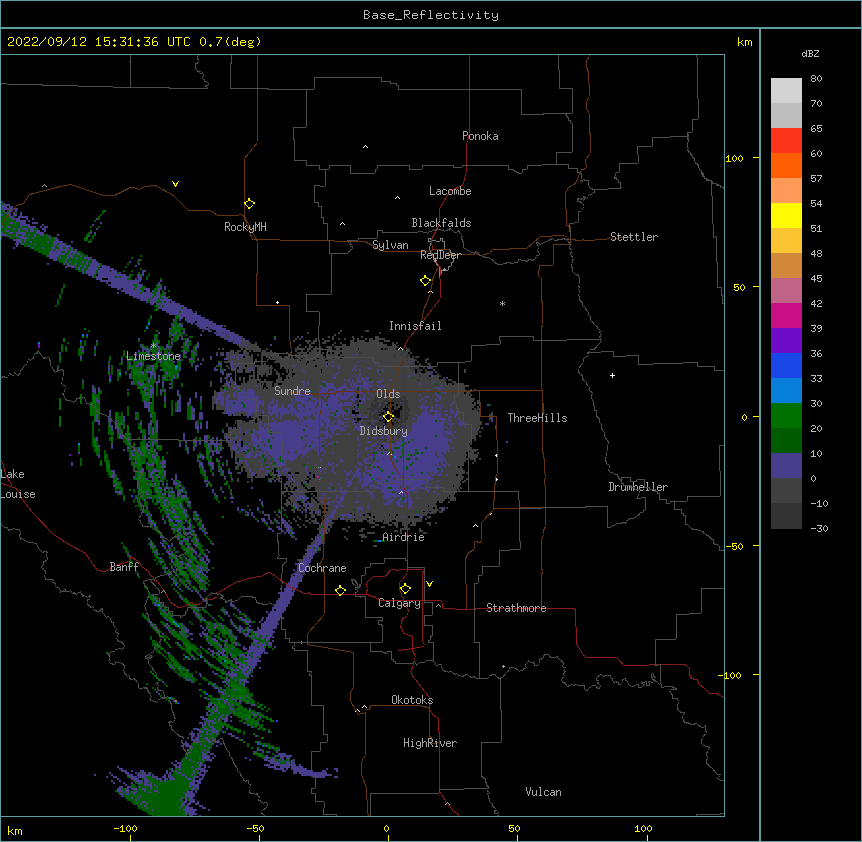The width and height of the screenshot is (862, 842).
Task: Click the Ponoka city label
Action: tap(480, 136)
